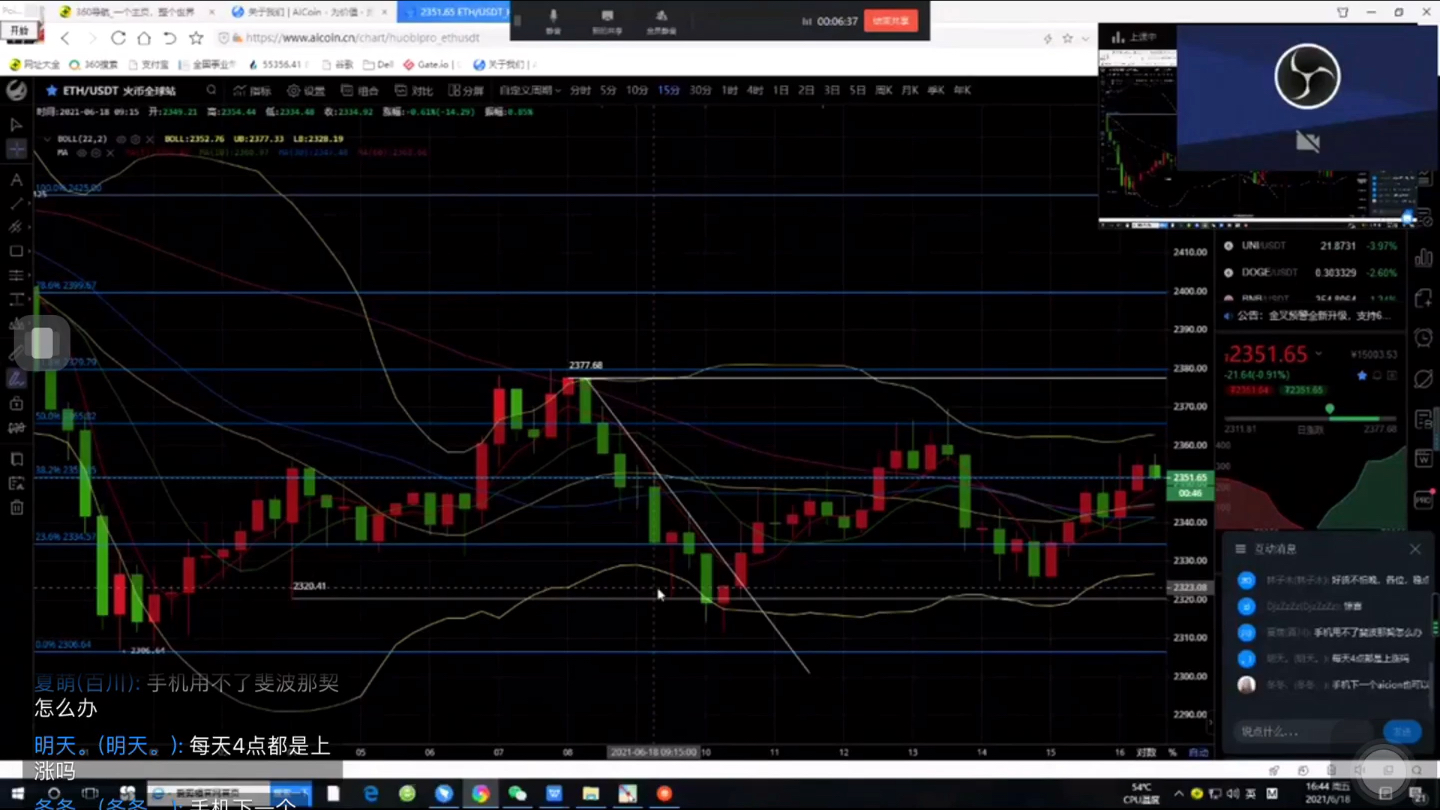The height and width of the screenshot is (810, 1440).
Task: Select the UNI/USDT row in watchlist
Action: pos(1310,246)
